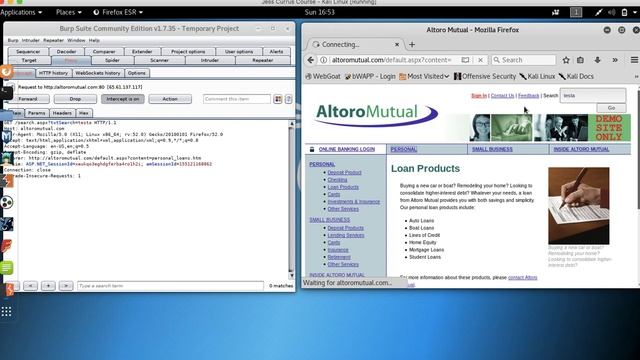
Task: Stop page loading with X button
Action: click(x=480, y=60)
